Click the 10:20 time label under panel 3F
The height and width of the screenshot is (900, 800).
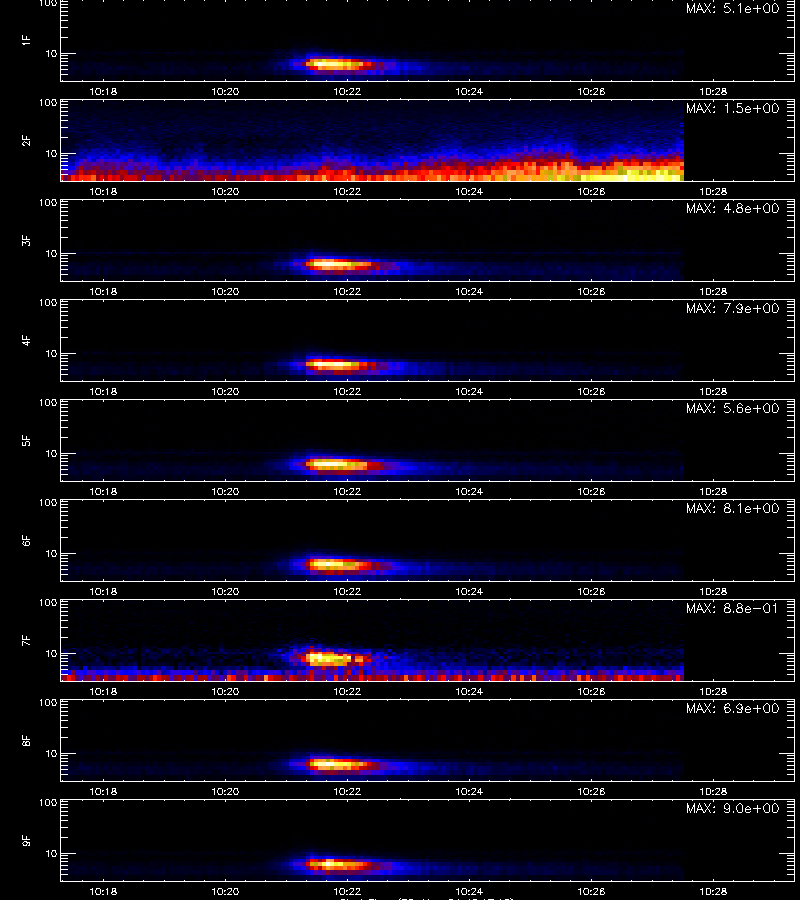click(x=226, y=292)
